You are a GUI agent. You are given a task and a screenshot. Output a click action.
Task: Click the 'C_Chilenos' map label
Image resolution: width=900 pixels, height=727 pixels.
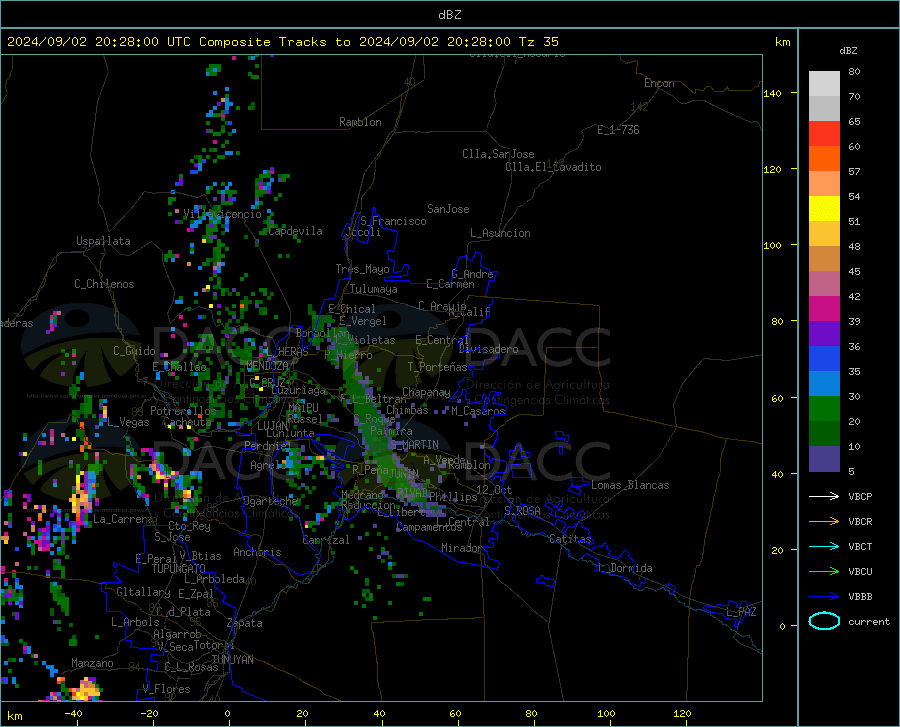point(104,284)
